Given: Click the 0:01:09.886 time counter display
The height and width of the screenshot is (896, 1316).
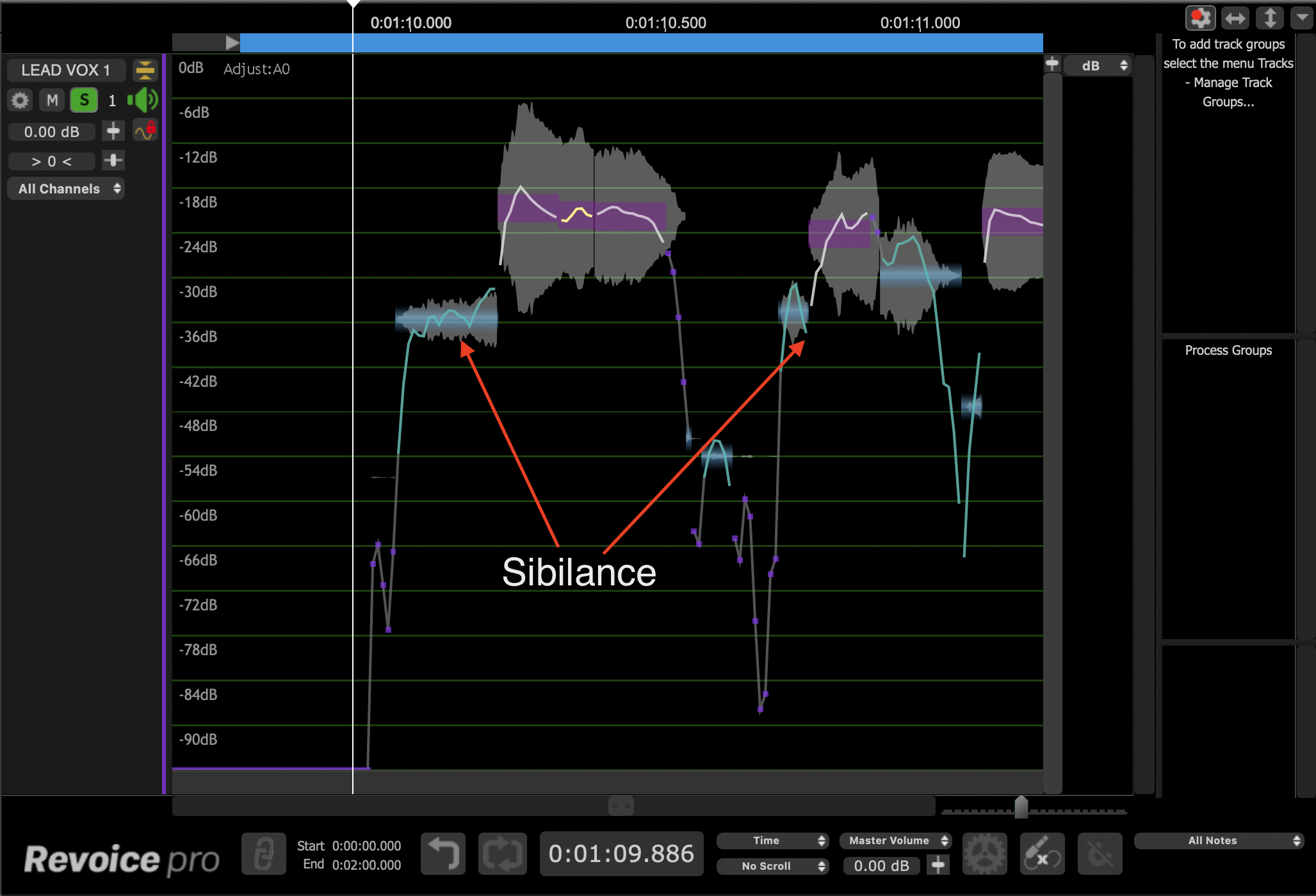Looking at the screenshot, I should tap(621, 854).
